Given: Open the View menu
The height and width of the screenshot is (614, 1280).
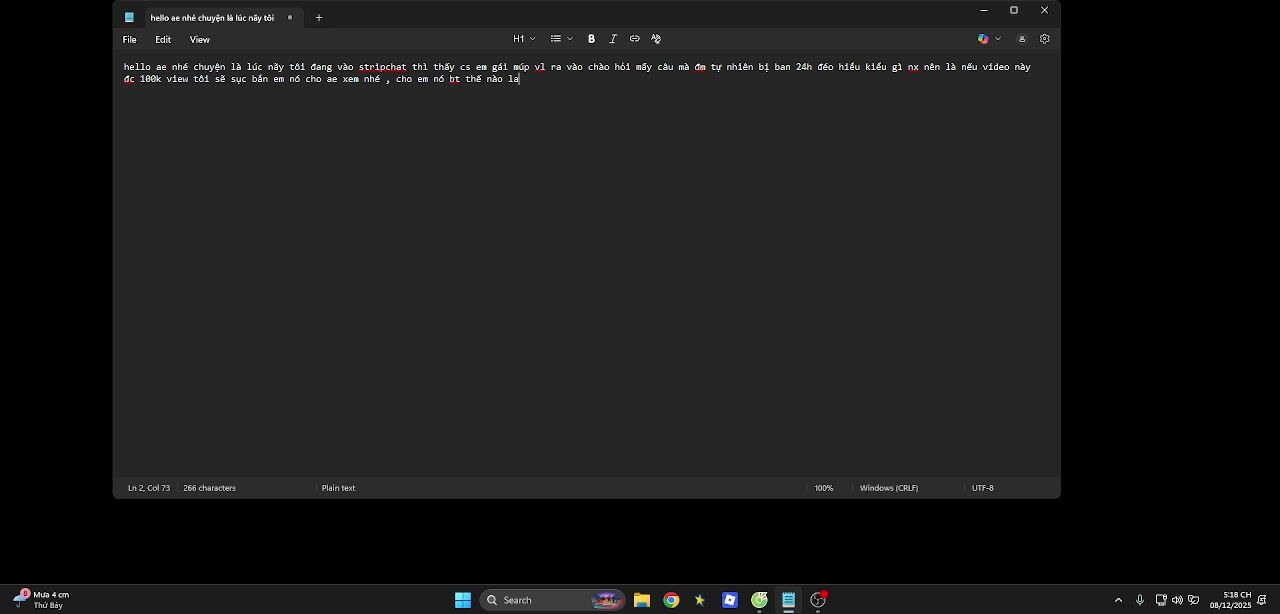Looking at the screenshot, I should (200, 40).
